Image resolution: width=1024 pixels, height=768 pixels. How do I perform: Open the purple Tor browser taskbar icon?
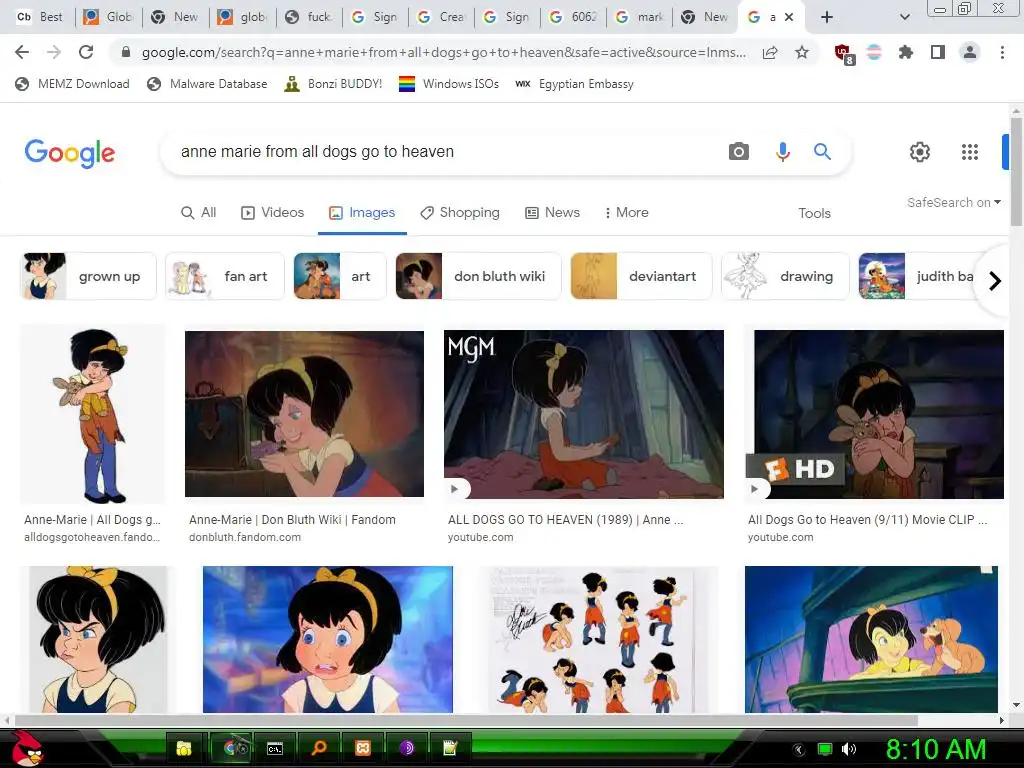click(406, 748)
